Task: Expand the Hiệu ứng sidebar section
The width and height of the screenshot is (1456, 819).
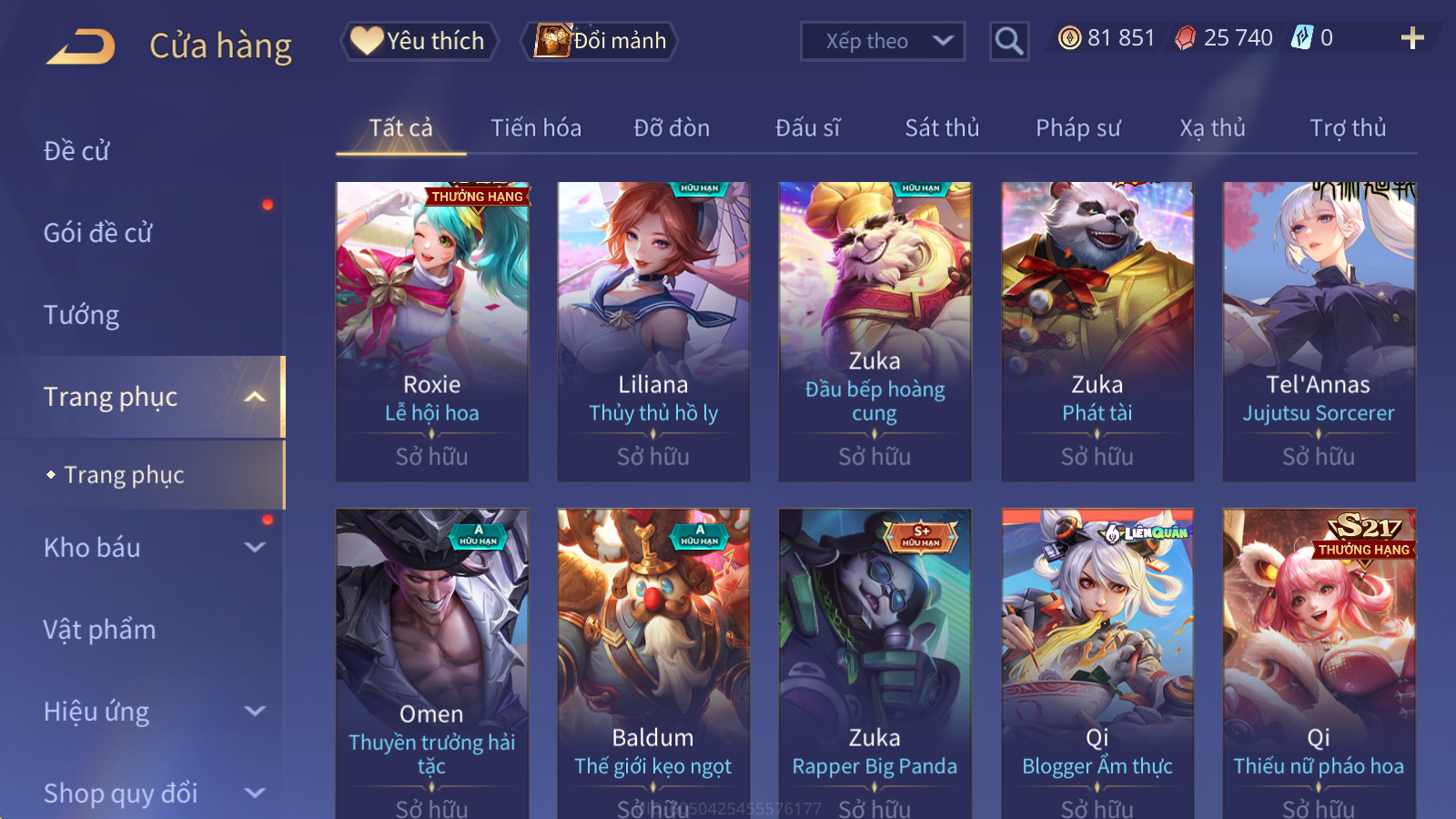Action: pyautogui.click(x=256, y=711)
